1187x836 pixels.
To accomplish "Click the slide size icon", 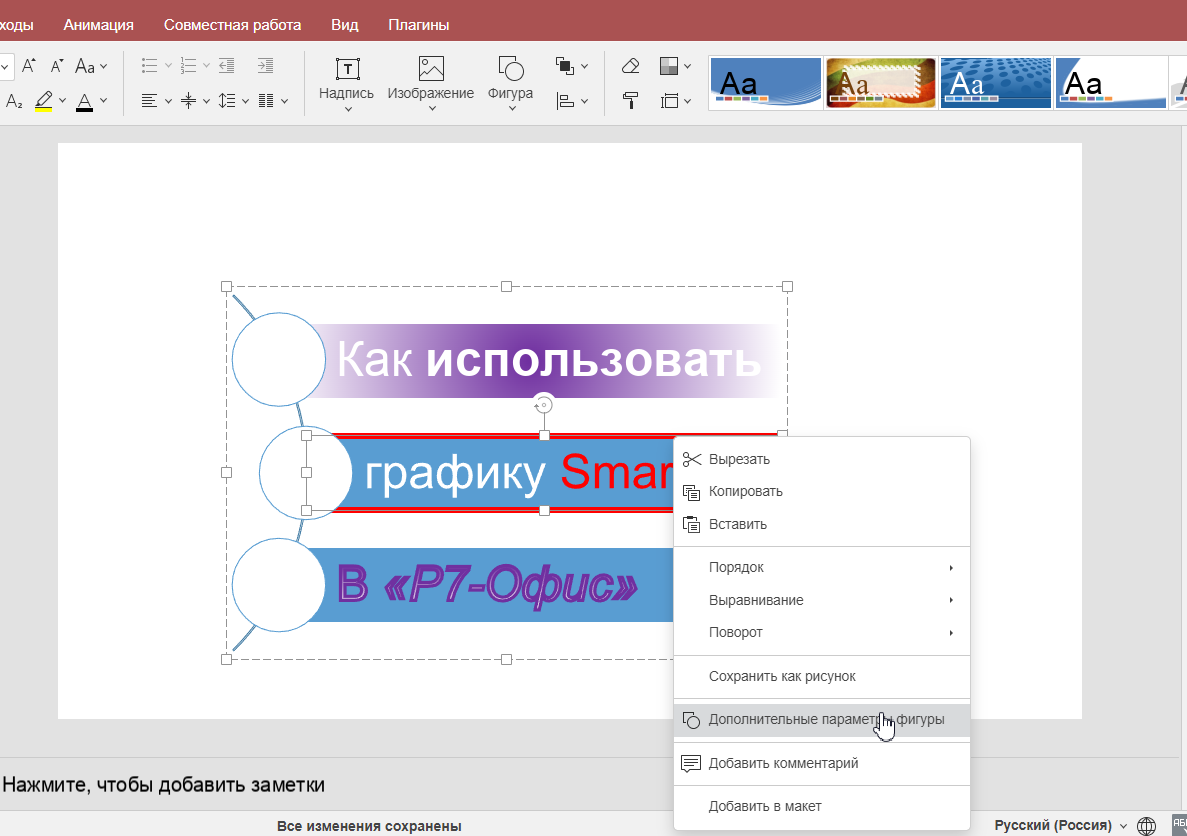I will pyautogui.click(x=669, y=101).
